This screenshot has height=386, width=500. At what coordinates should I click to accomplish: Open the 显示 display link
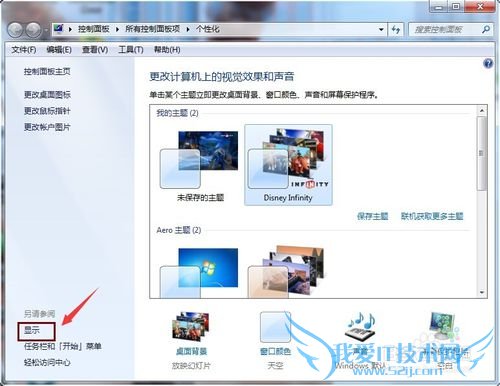(x=32, y=330)
